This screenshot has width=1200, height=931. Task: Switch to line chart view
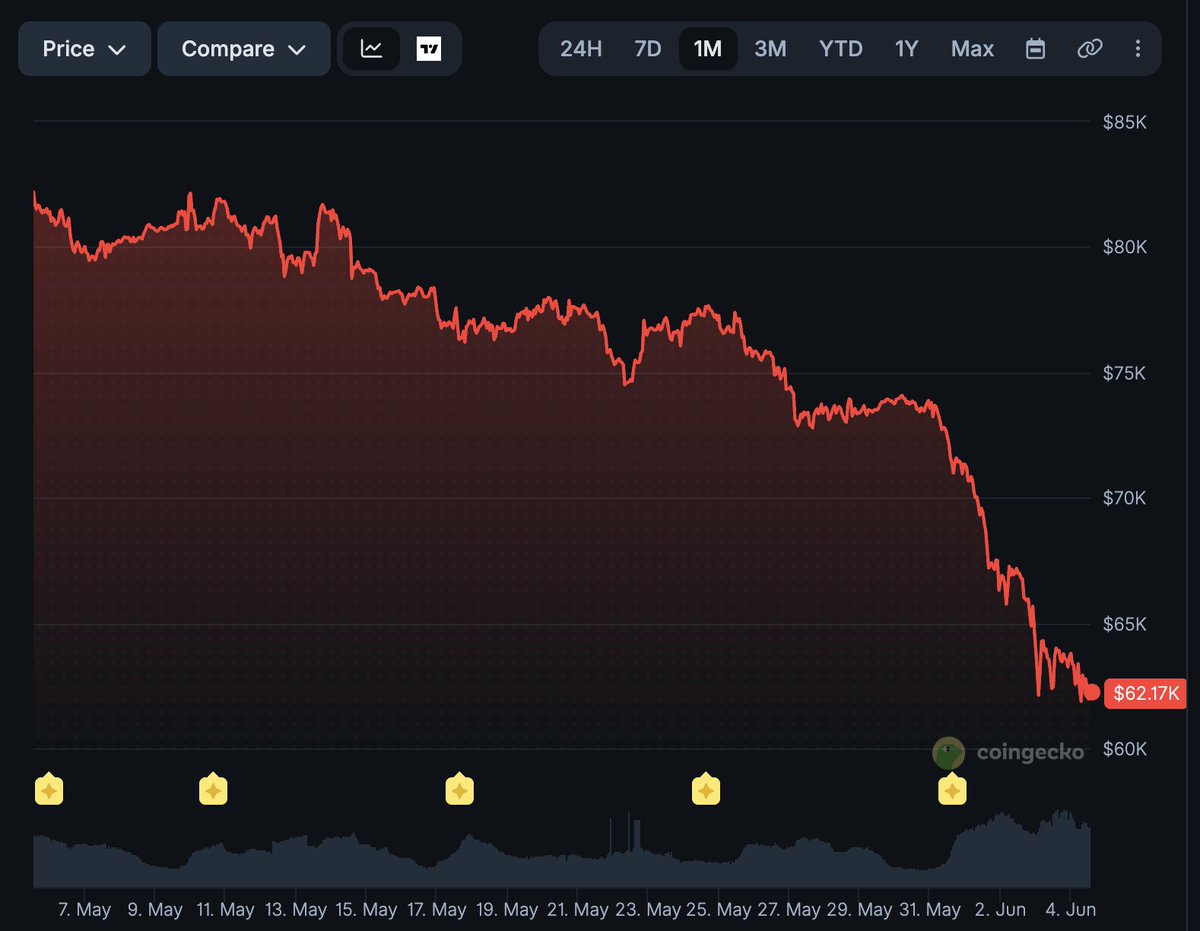pyautogui.click(x=372, y=49)
